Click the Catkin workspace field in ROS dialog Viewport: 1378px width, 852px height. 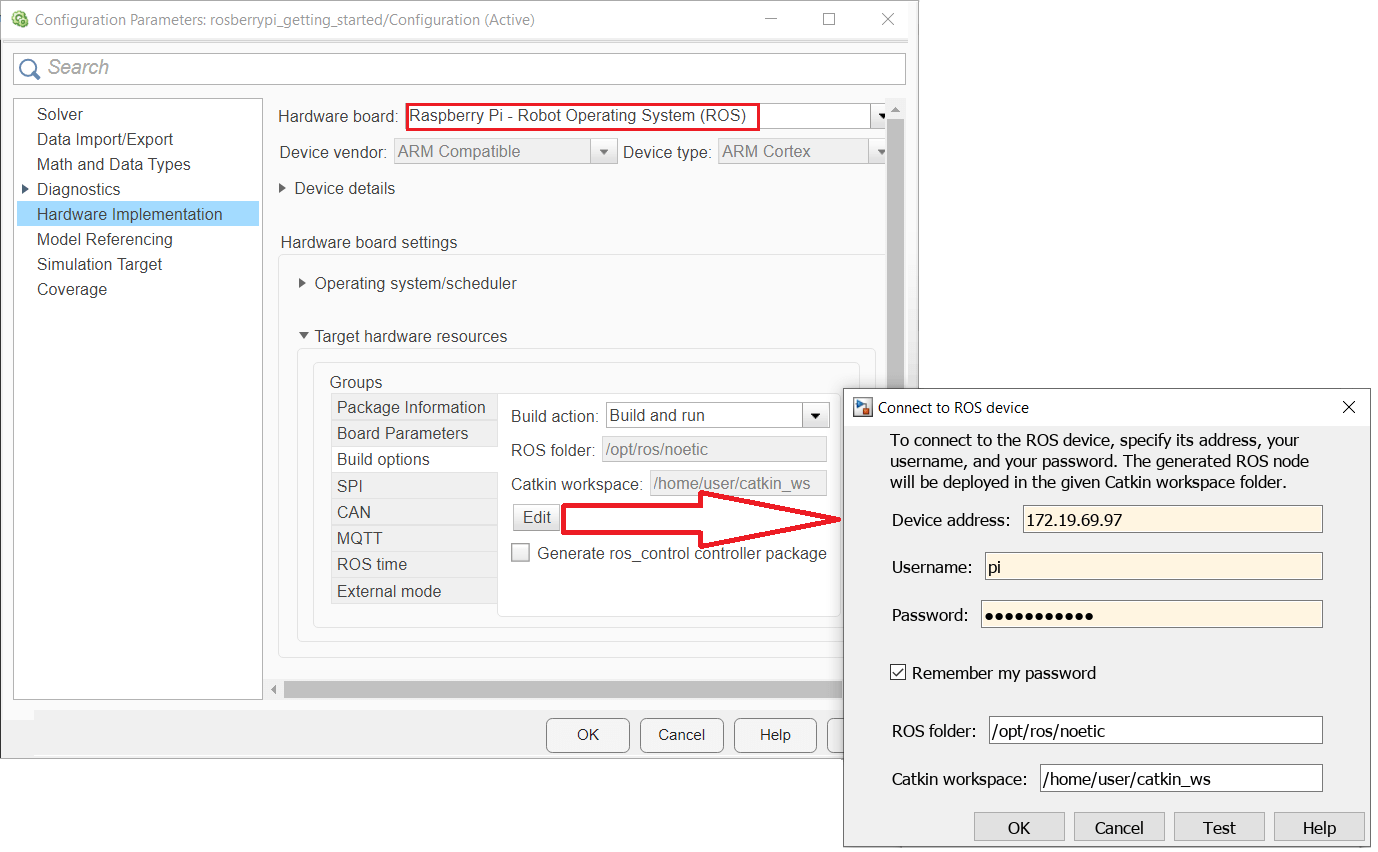tap(1181, 778)
